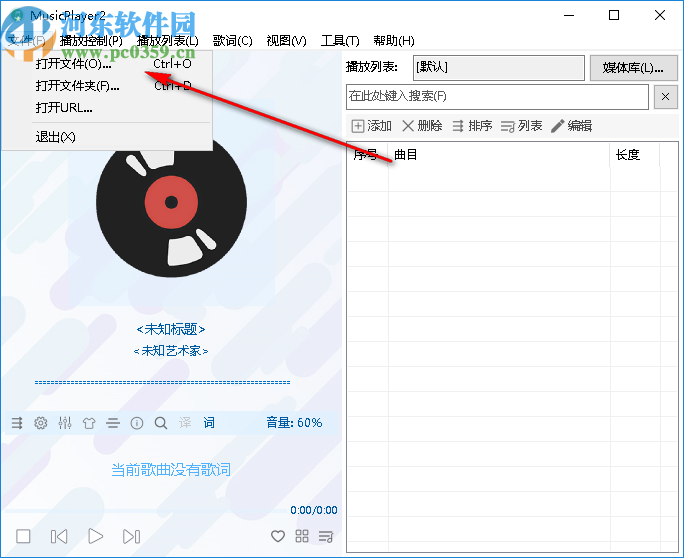
Task: Maximize the MusicPlayer2 window
Action: click(614, 15)
